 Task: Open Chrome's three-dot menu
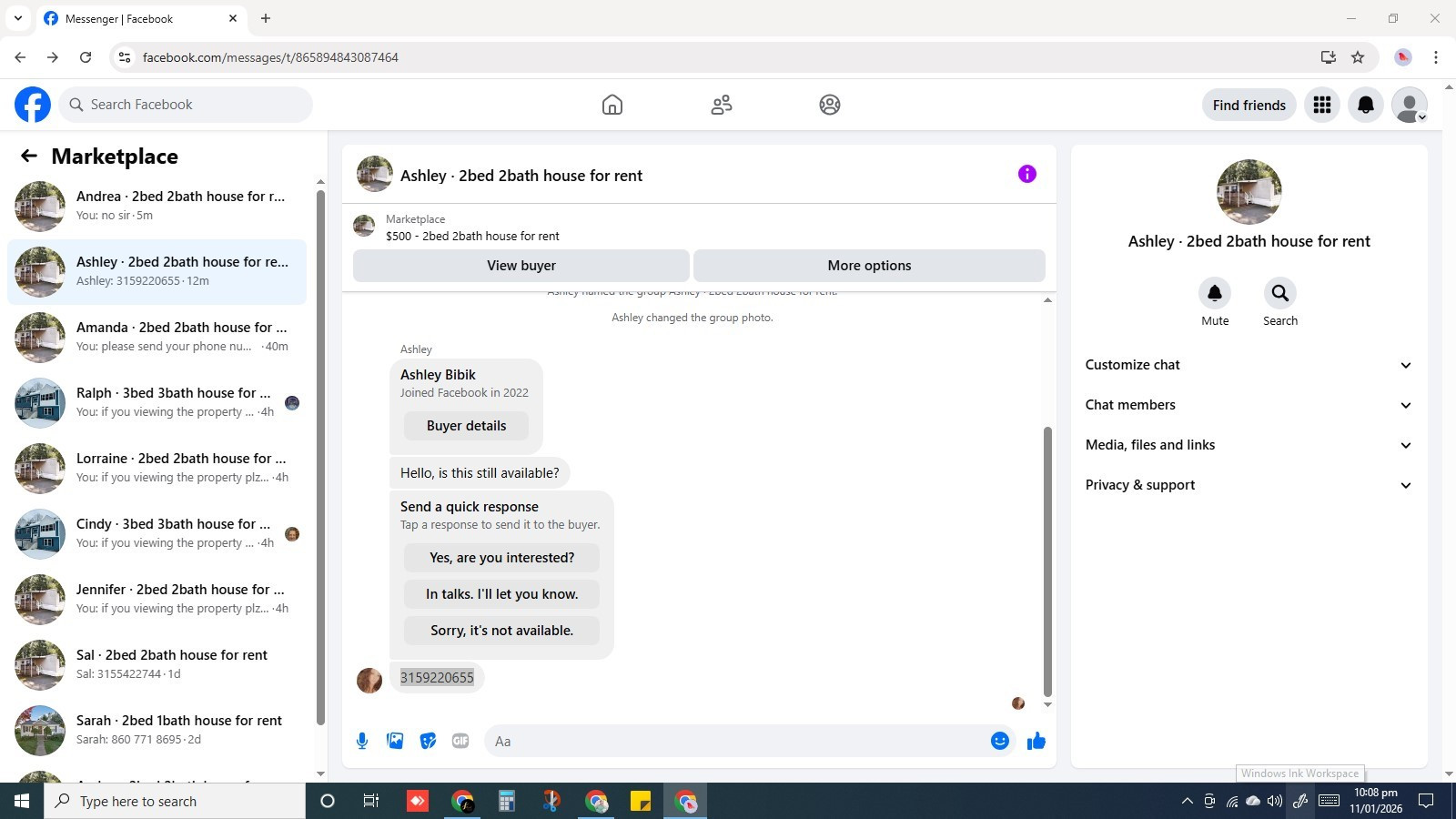(1436, 57)
